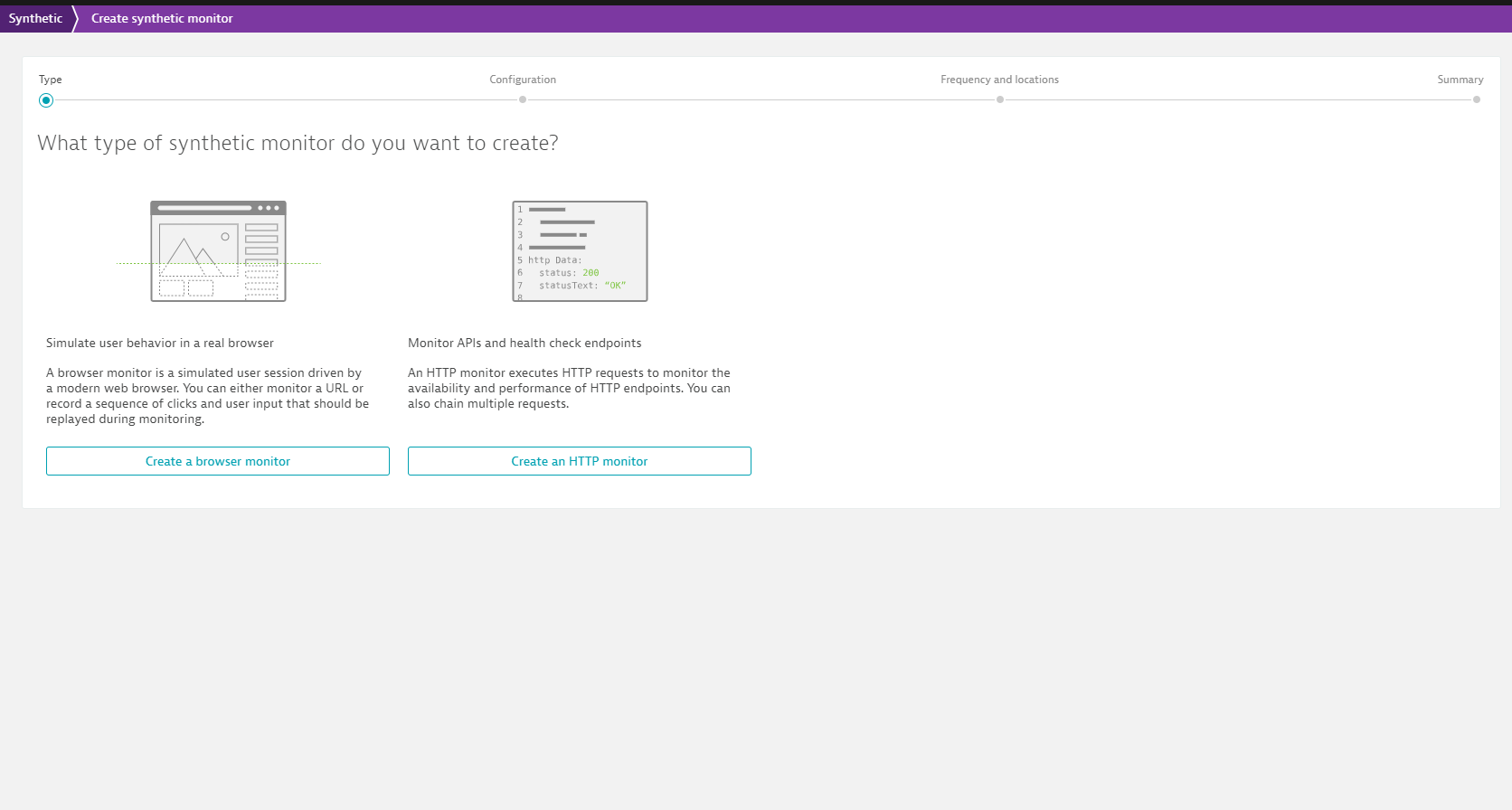
Task: Open the Synthetic breadcrumb
Action: click(35, 18)
